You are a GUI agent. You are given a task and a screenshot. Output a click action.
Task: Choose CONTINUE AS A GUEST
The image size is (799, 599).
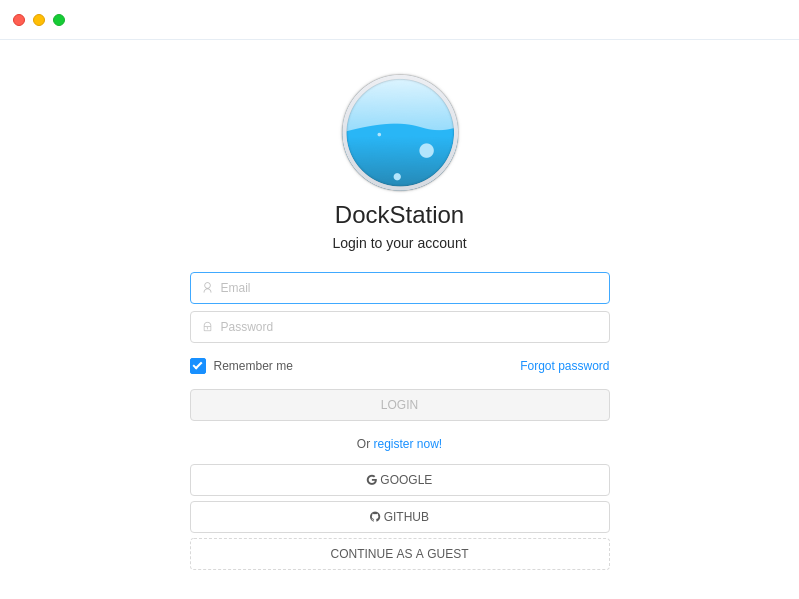click(400, 554)
